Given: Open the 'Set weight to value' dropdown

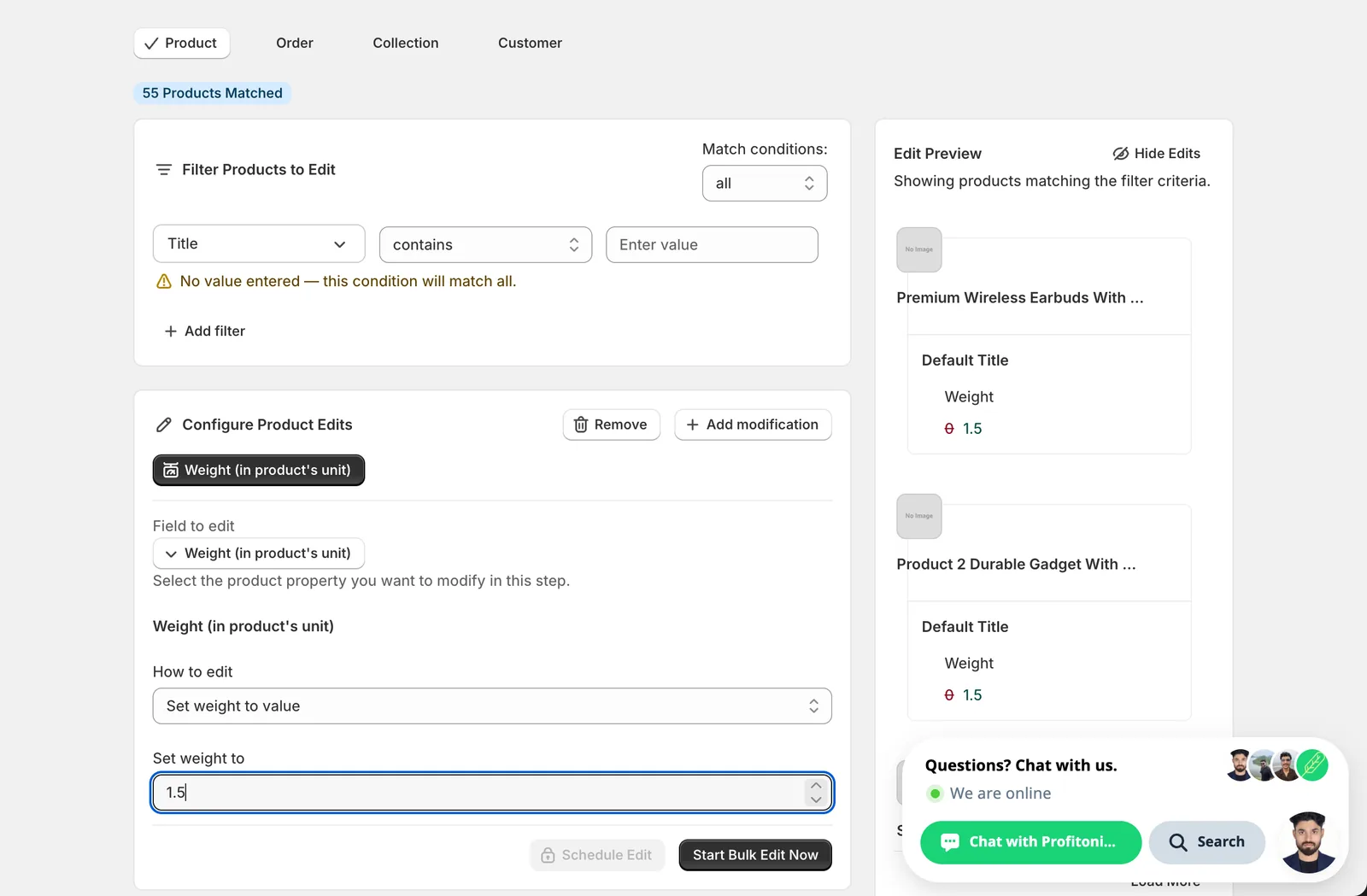Looking at the screenshot, I should point(492,706).
